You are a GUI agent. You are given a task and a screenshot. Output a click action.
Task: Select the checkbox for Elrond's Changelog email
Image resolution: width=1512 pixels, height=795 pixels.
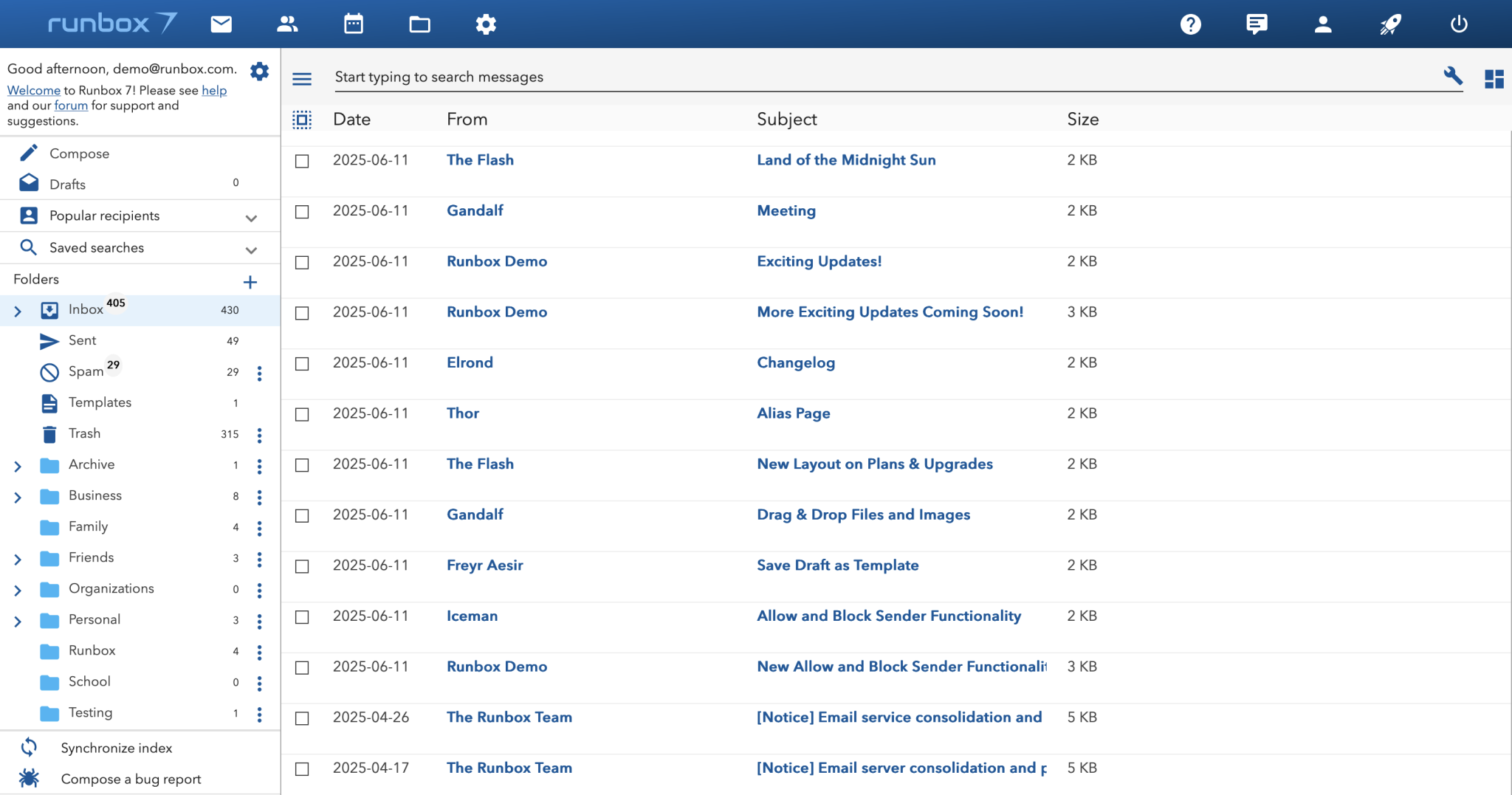pyautogui.click(x=302, y=364)
